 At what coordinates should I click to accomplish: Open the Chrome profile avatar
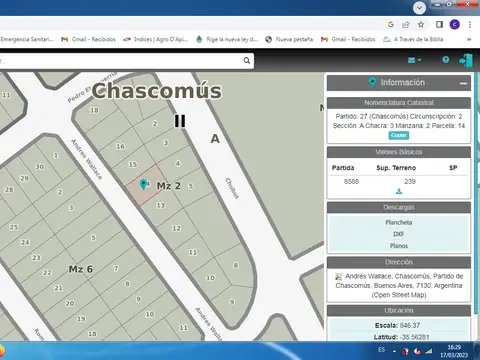coord(455,24)
